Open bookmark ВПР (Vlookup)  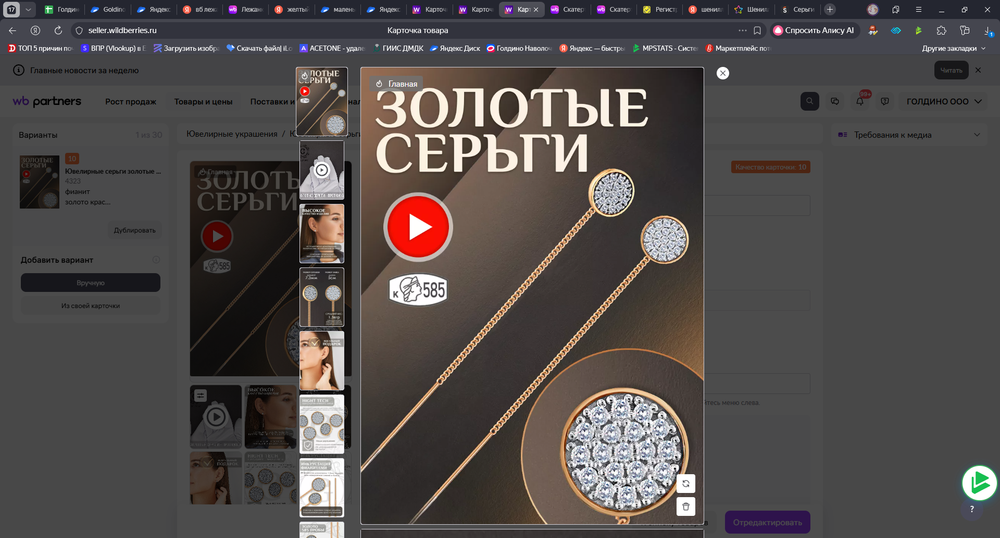tap(113, 48)
